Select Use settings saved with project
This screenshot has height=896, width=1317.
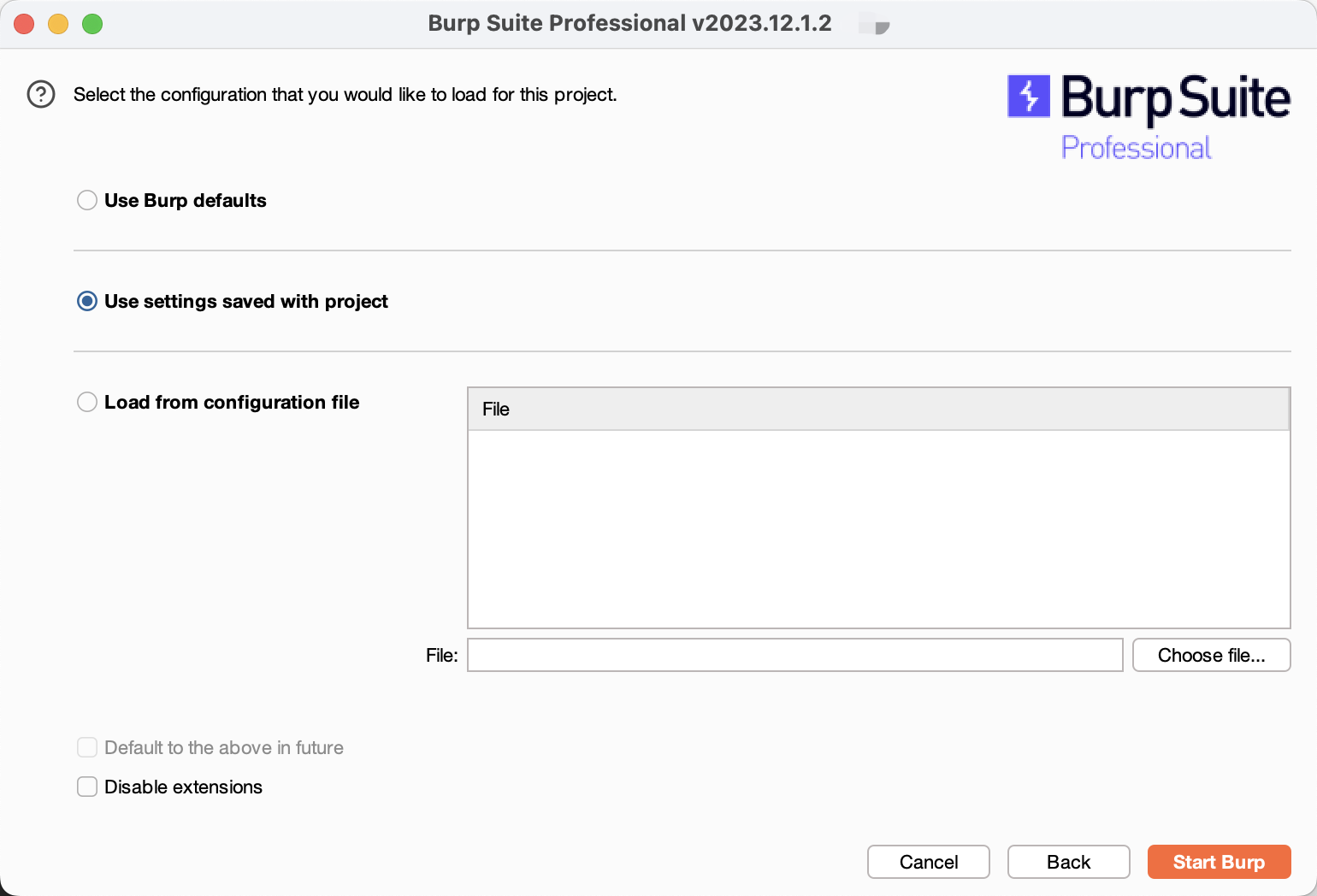[x=87, y=301]
